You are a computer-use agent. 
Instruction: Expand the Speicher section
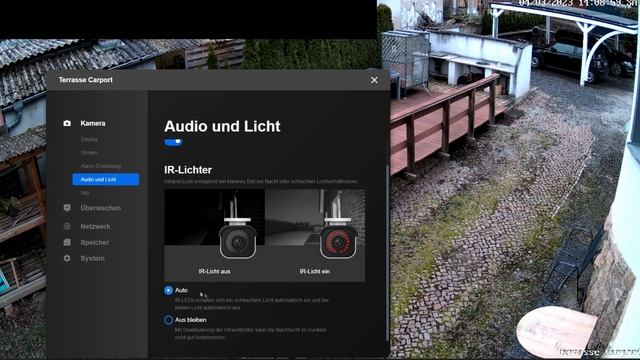pyautogui.click(x=95, y=242)
